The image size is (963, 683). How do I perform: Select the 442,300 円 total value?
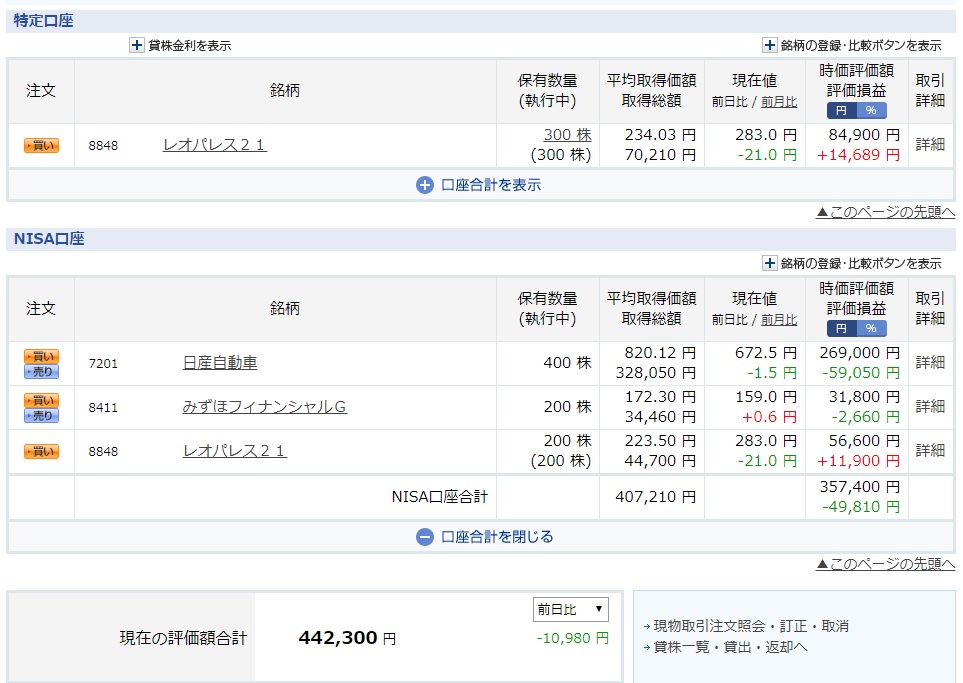tap(347, 638)
